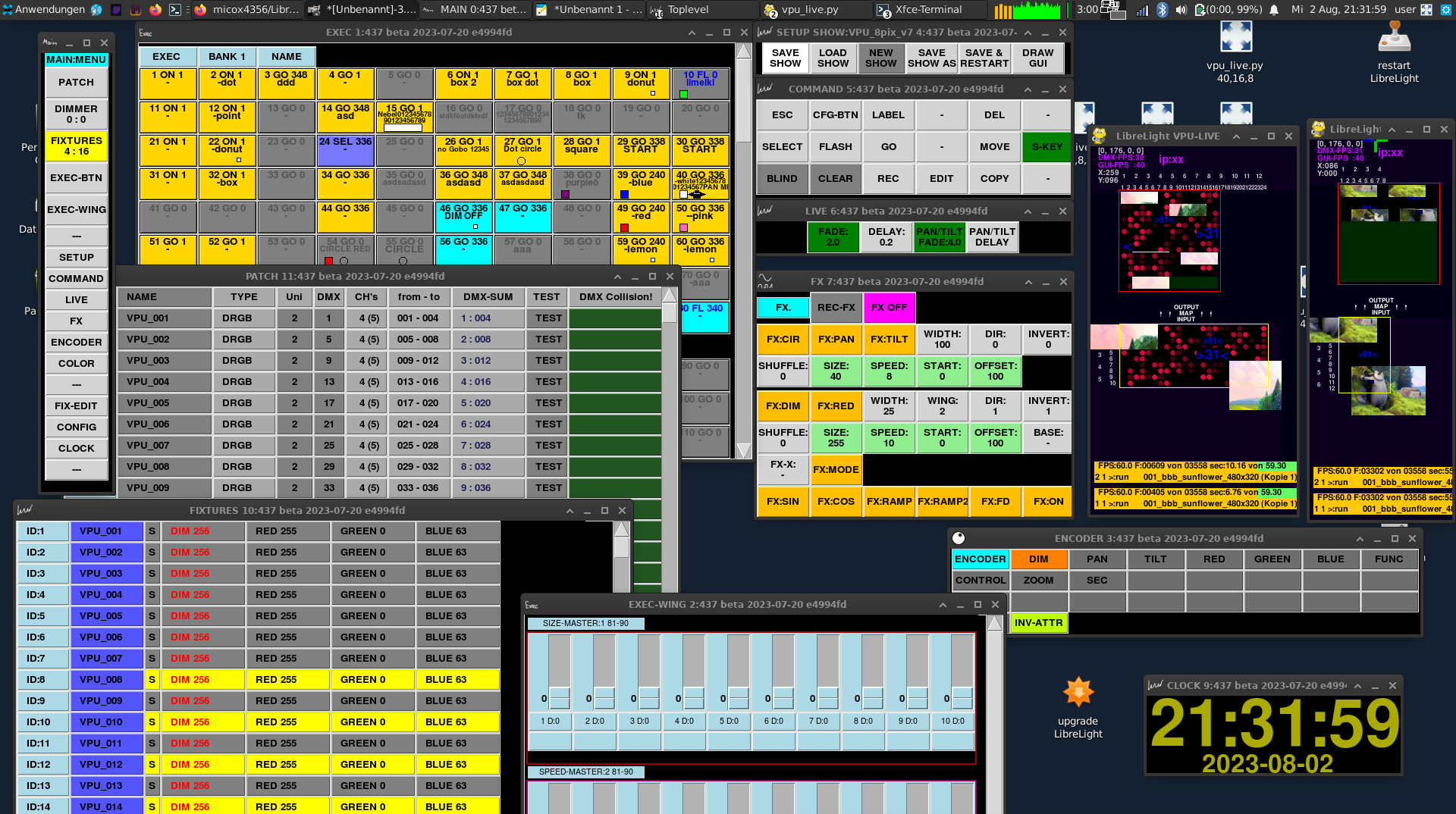1456x814 pixels.
Task: Click the MAIN menu window title icon
Action: pyautogui.click(x=49, y=42)
